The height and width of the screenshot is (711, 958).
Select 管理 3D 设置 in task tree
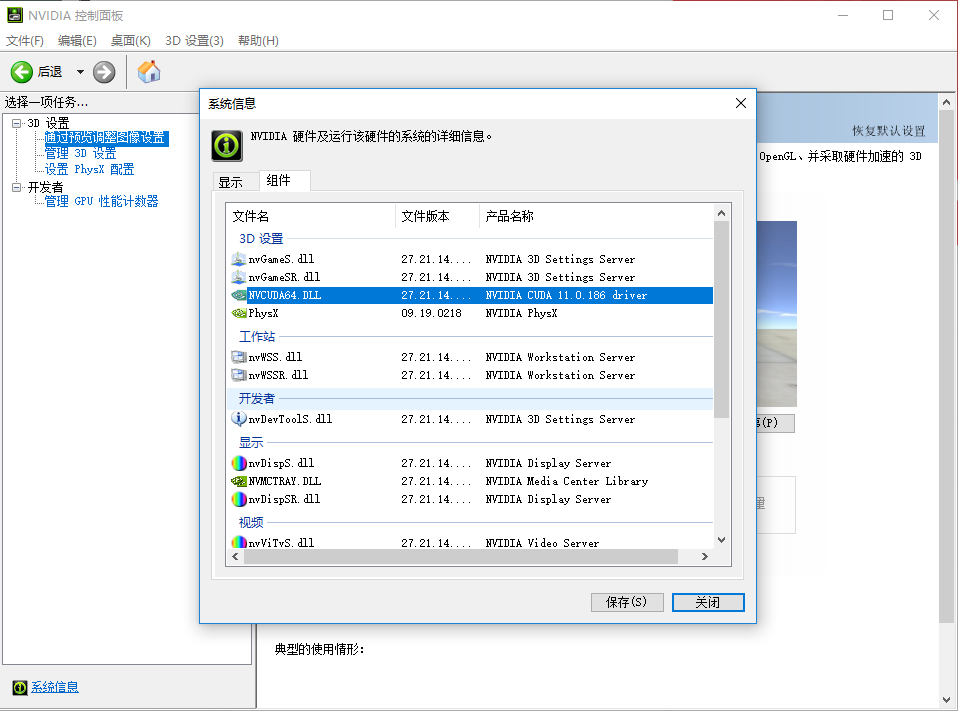(80, 153)
